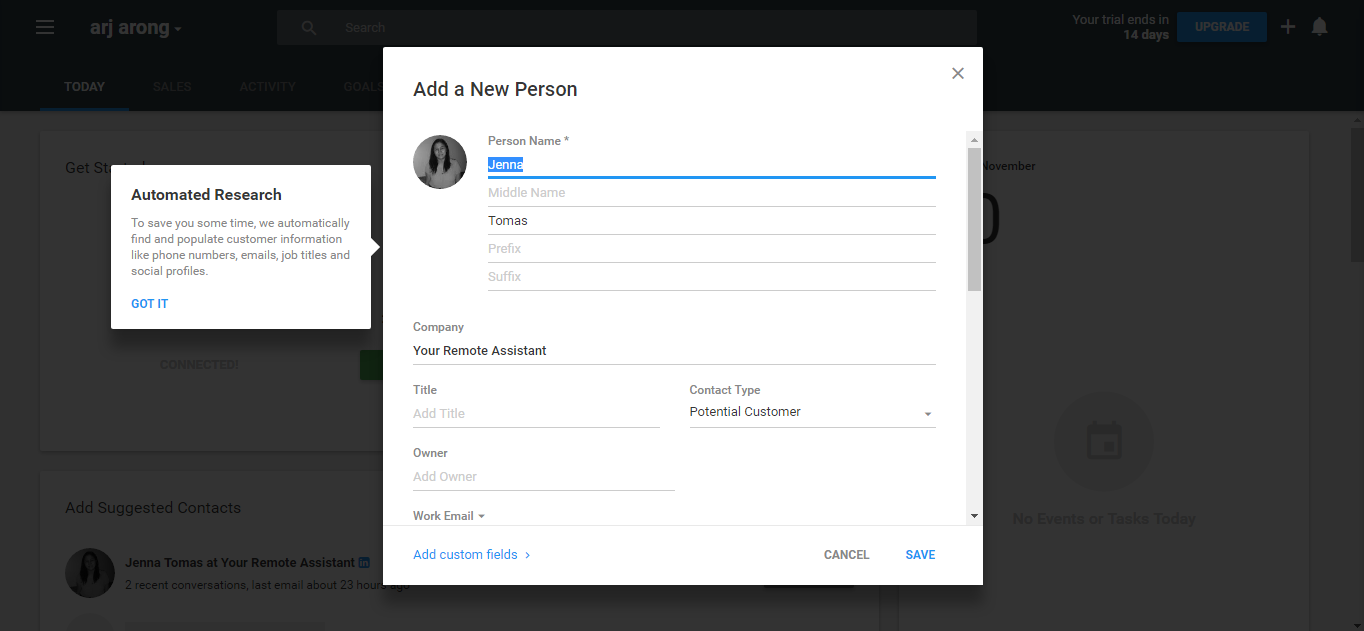Click the Add Suggested Contacts heading

(x=153, y=508)
